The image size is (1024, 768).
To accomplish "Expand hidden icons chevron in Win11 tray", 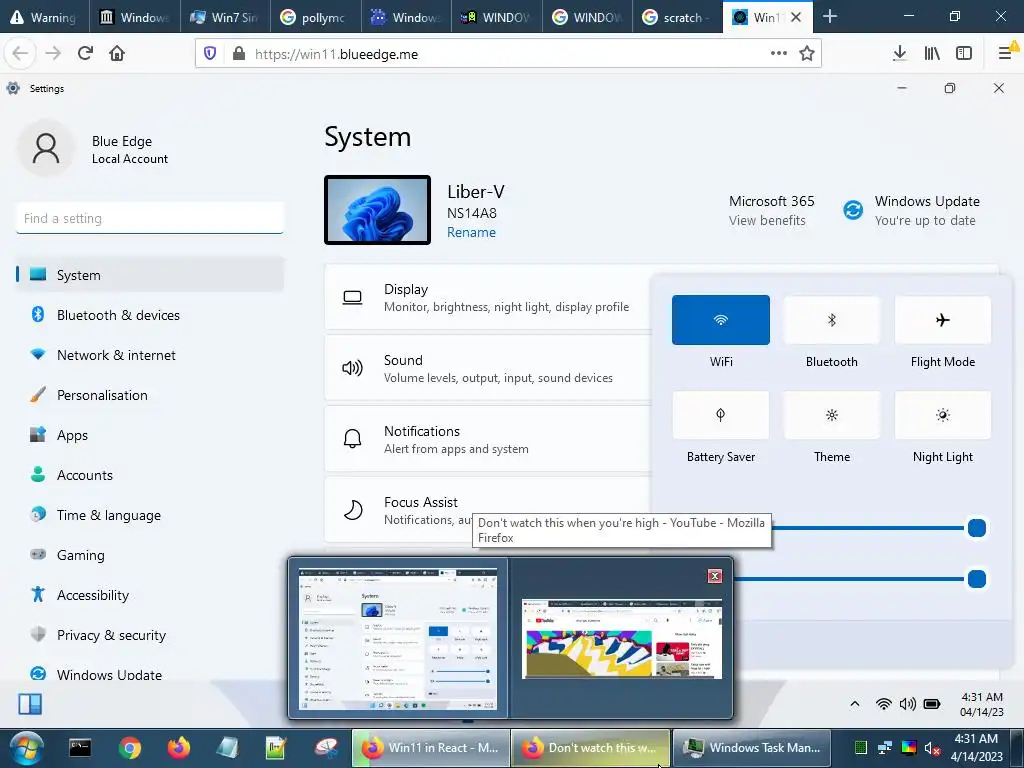I will pyautogui.click(x=854, y=704).
